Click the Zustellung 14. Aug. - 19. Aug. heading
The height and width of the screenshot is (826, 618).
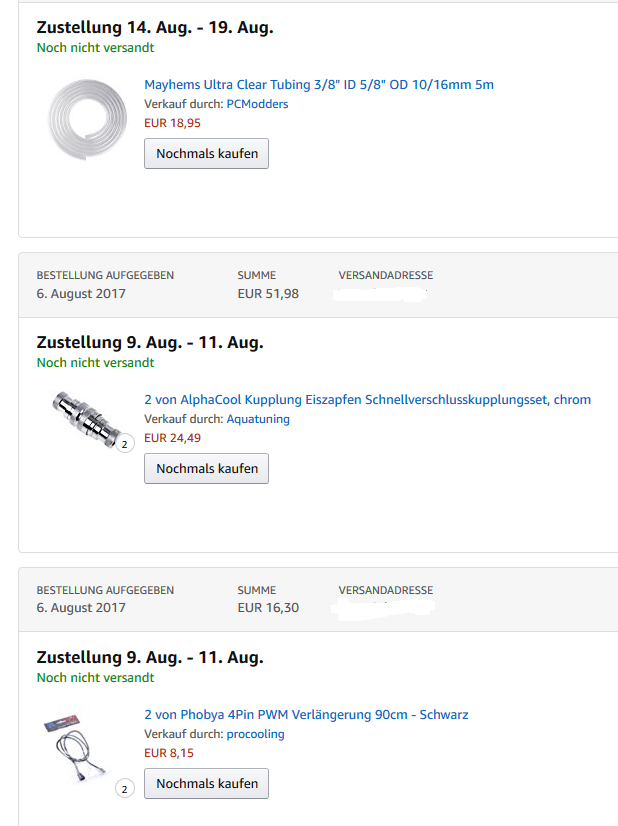(155, 28)
